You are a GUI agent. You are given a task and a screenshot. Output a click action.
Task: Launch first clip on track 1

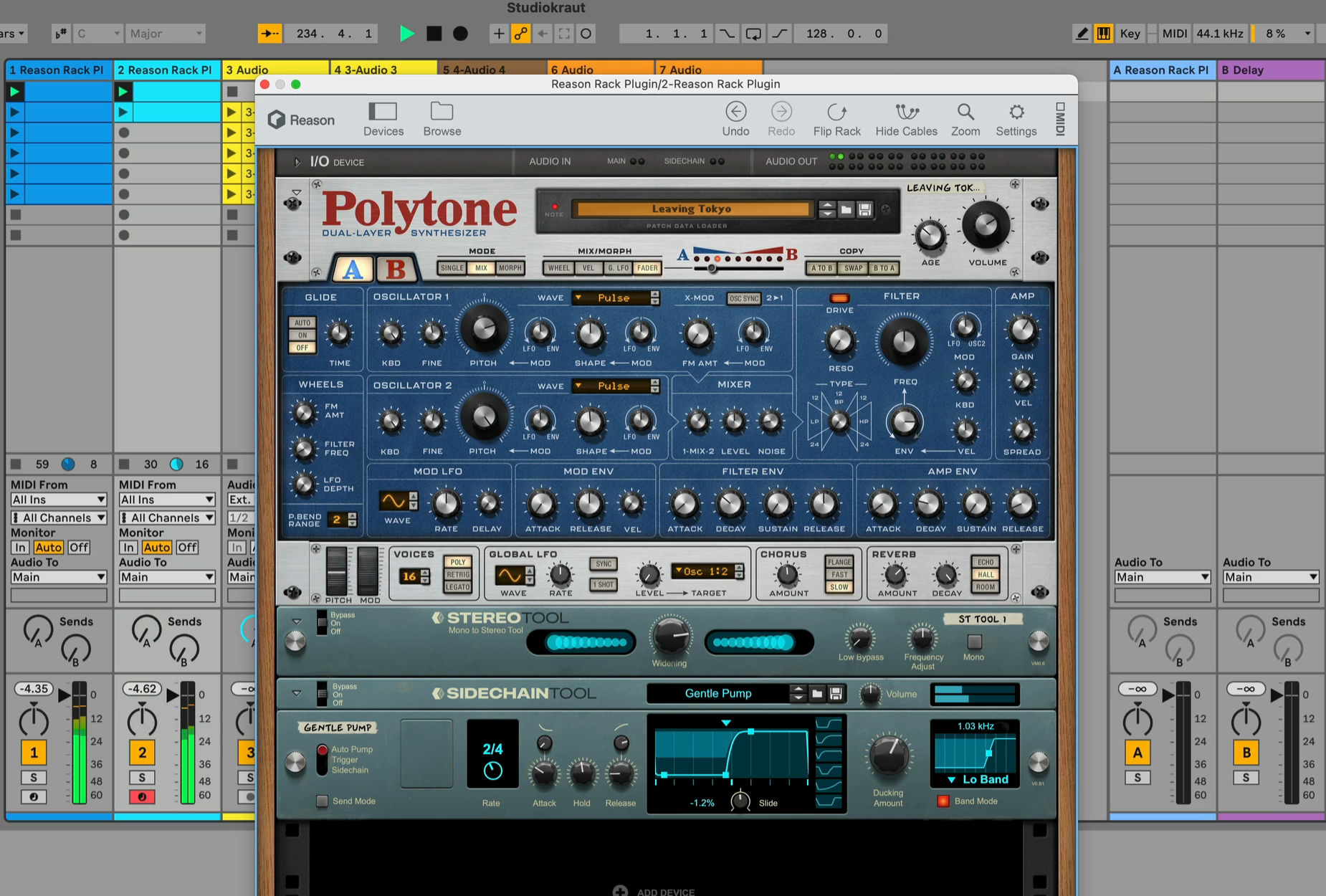tap(14, 91)
